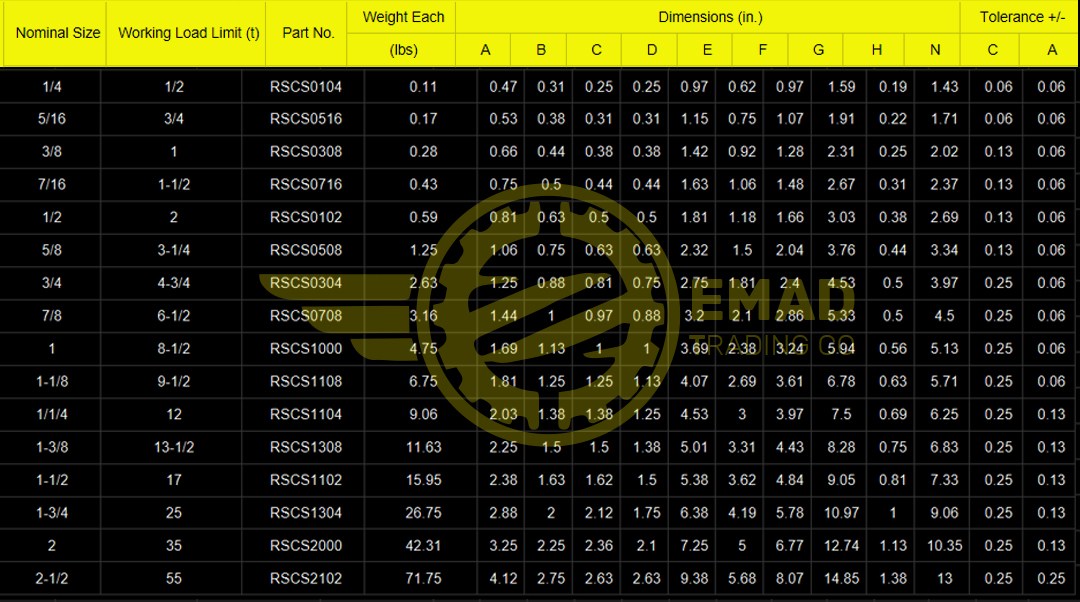Click working load limit "55"
Viewport: 1080px width, 602px height.
[174, 579]
